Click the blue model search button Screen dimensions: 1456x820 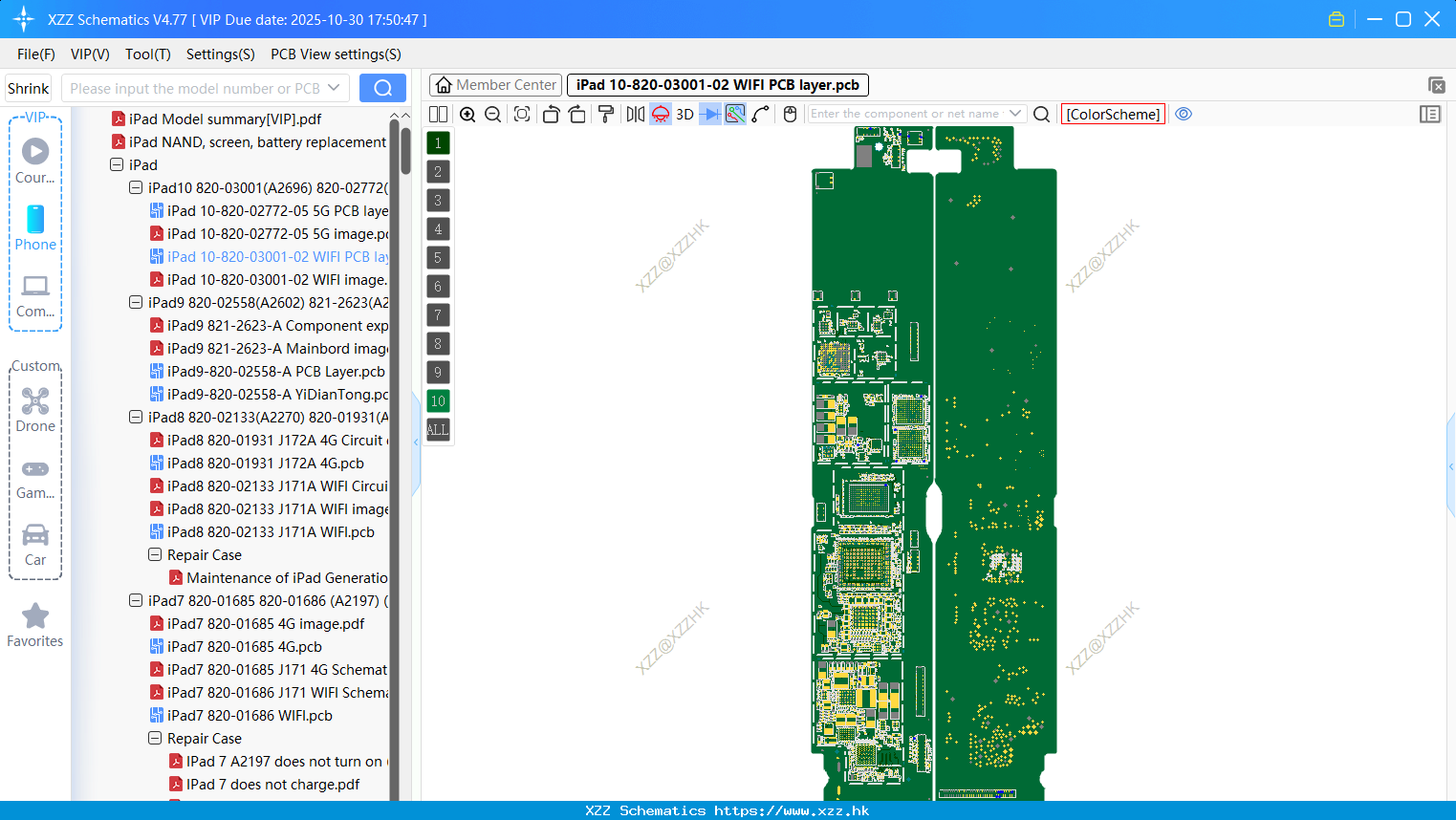(x=382, y=88)
